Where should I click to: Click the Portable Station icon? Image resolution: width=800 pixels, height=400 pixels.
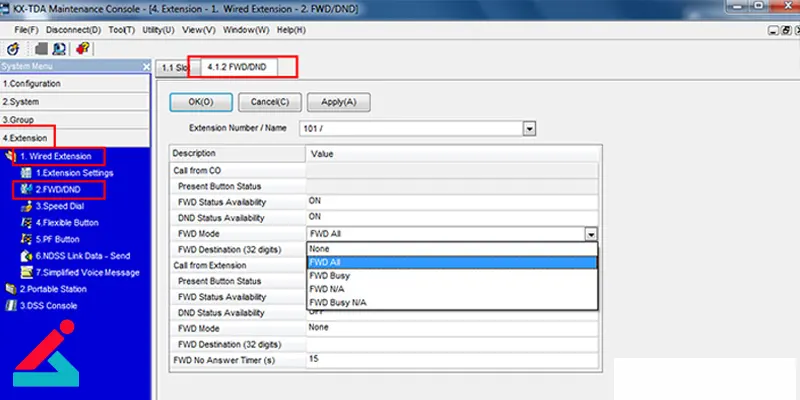[x=11, y=289]
